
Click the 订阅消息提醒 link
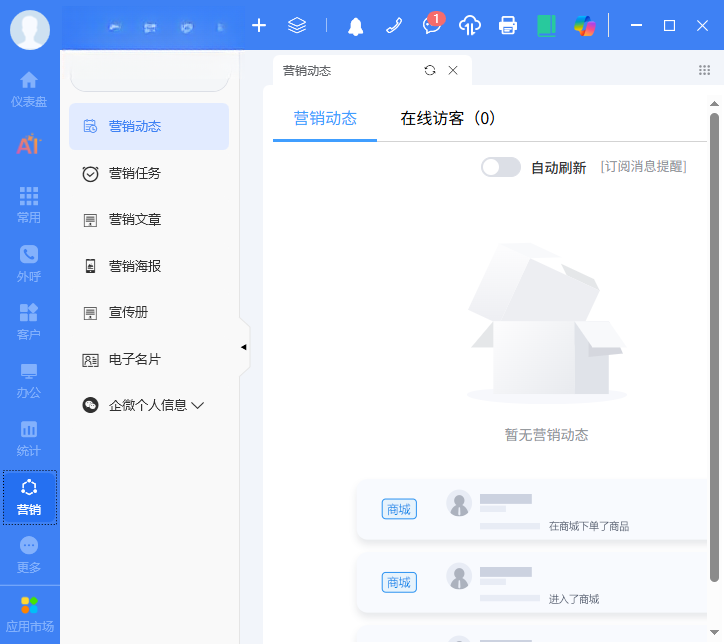[643, 167]
